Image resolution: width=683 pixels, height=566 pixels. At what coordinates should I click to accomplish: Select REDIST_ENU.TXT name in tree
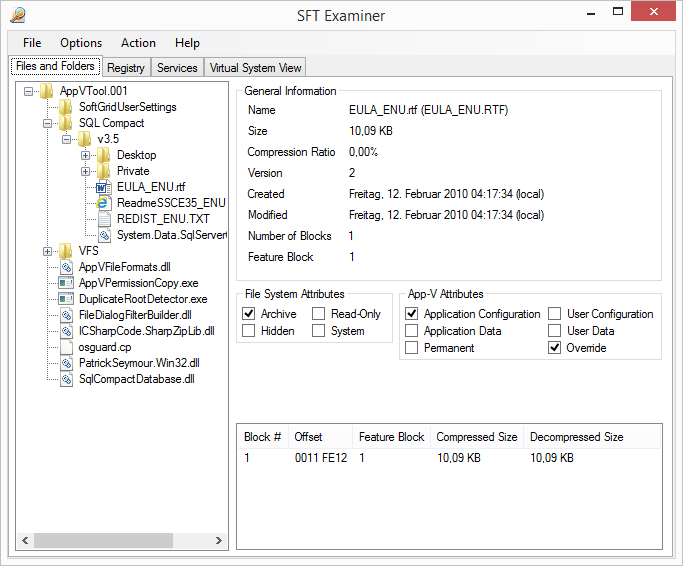tap(163, 219)
